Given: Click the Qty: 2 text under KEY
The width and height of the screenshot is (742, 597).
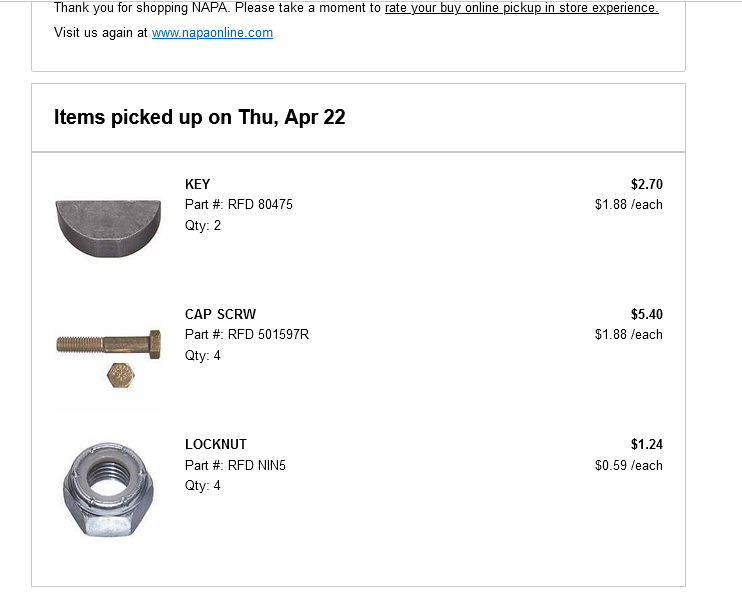Looking at the screenshot, I should (x=203, y=225).
